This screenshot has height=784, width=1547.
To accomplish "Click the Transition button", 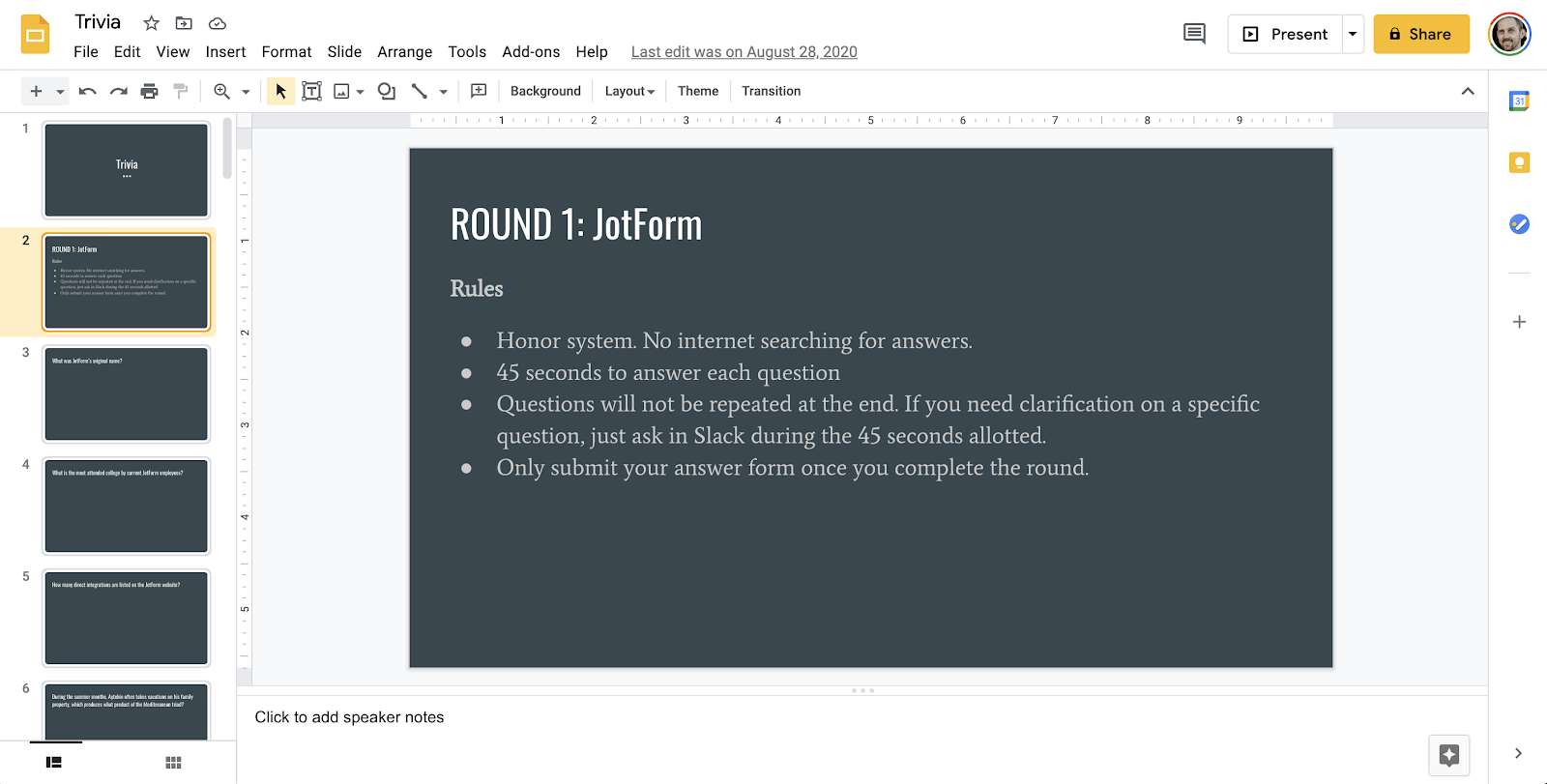I will point(772,91).
